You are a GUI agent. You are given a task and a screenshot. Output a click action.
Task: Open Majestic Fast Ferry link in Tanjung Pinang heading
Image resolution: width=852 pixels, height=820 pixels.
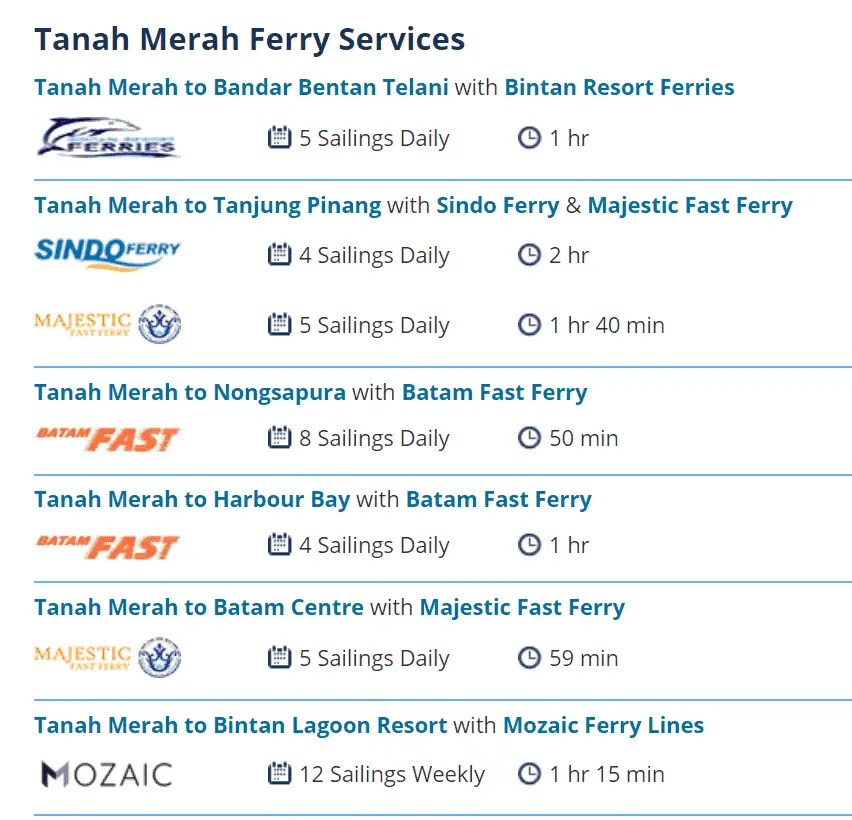point(690,205)
